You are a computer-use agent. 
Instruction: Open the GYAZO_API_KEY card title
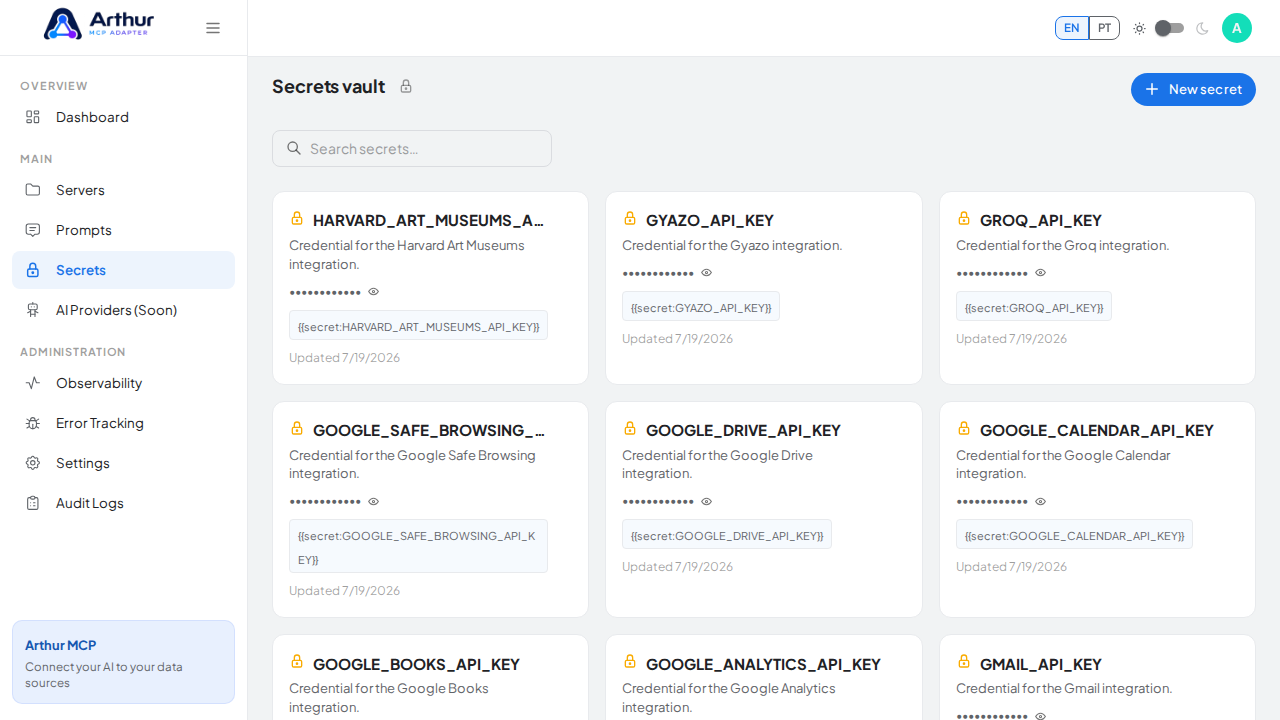(710, 220)
